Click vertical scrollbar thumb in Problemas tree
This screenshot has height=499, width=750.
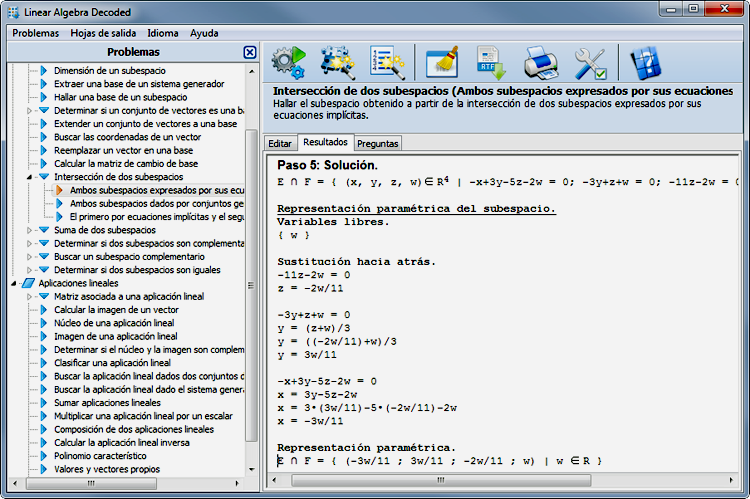coord(251,285)
